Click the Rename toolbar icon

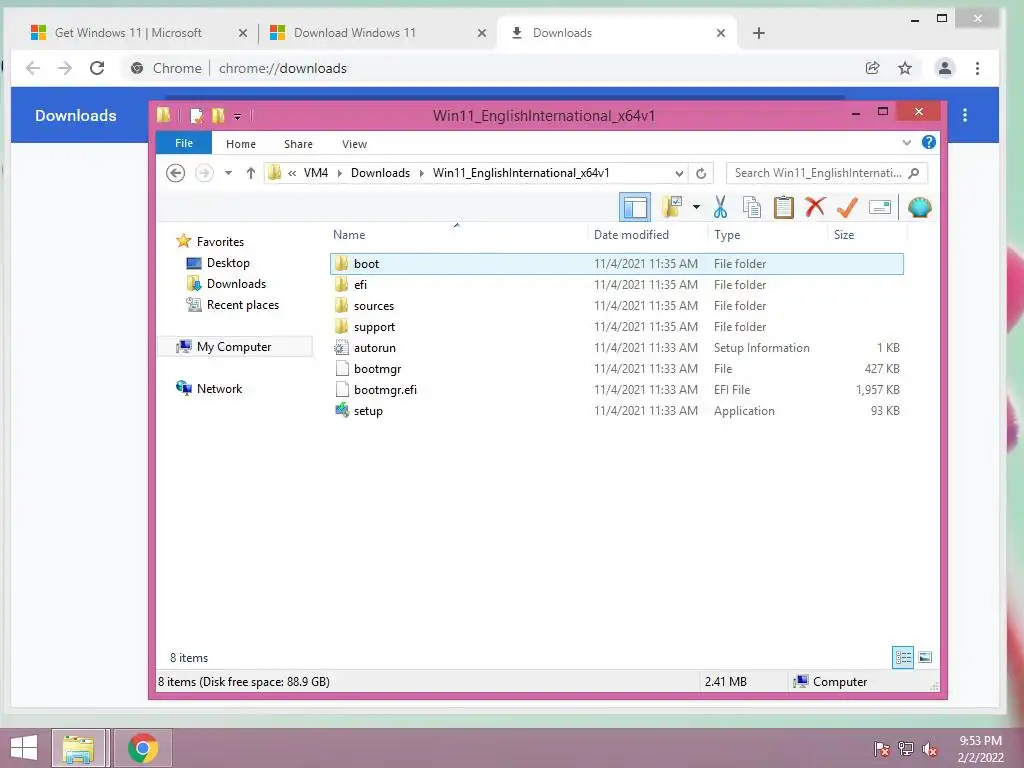tap(880, 208)
